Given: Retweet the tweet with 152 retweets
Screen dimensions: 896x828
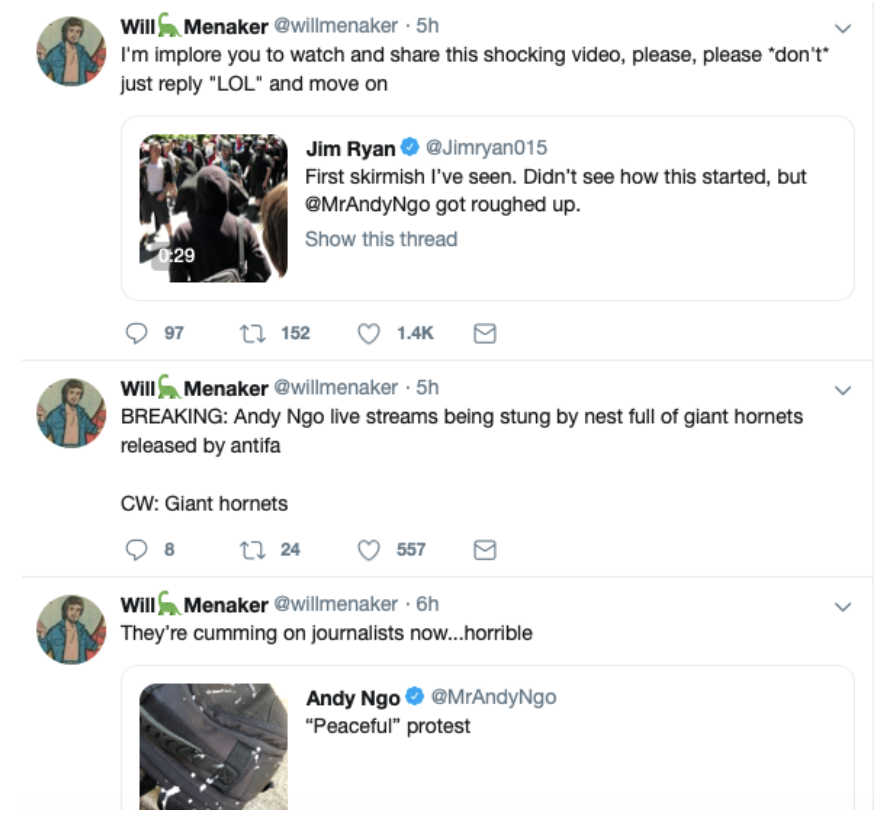Looking at the screenshot, I should pyautogui.click(x=252, y=333).
